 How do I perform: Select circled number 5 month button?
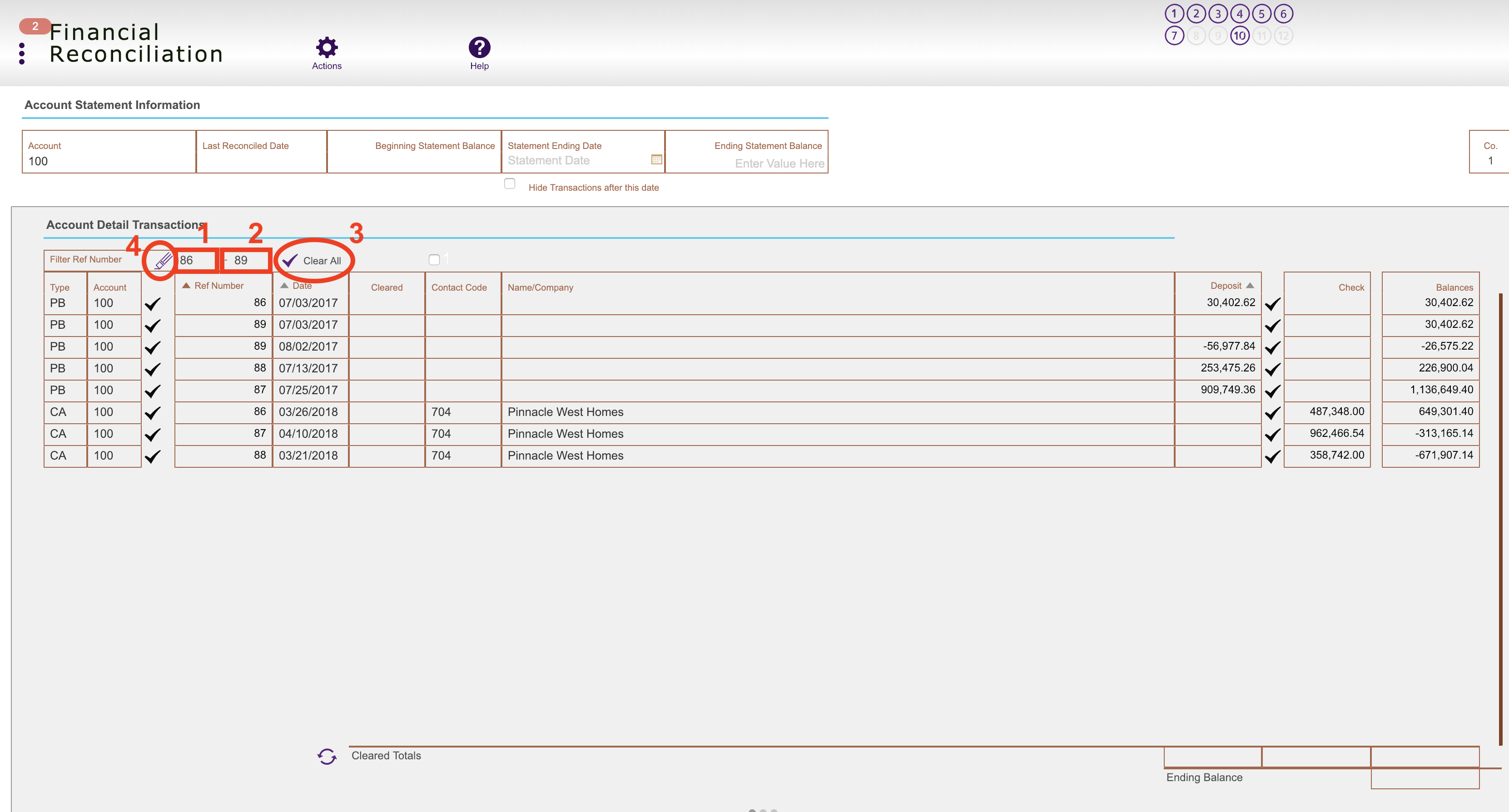point(1261,14)
